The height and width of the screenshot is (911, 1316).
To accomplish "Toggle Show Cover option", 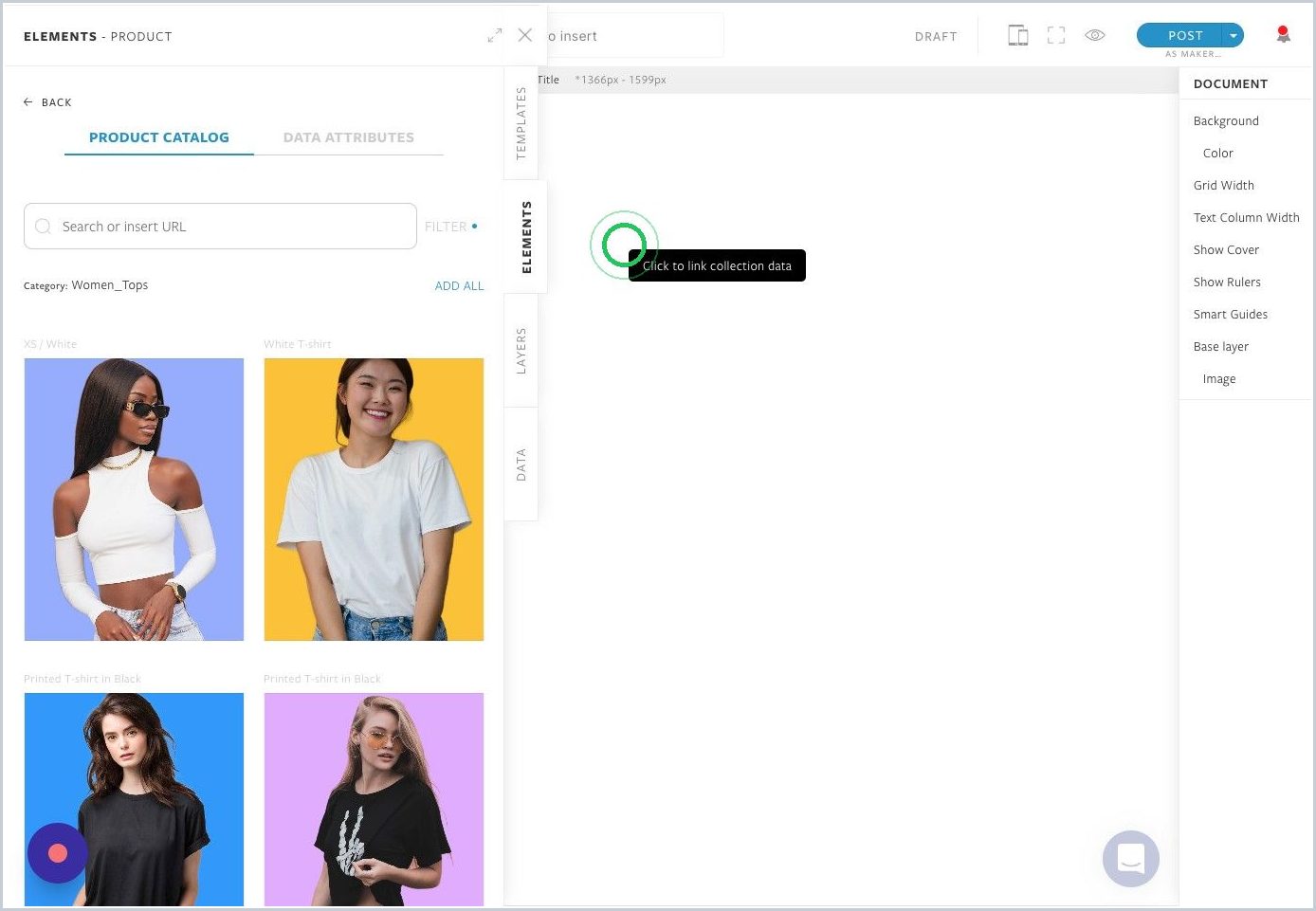I will (x=1226, y=250).
